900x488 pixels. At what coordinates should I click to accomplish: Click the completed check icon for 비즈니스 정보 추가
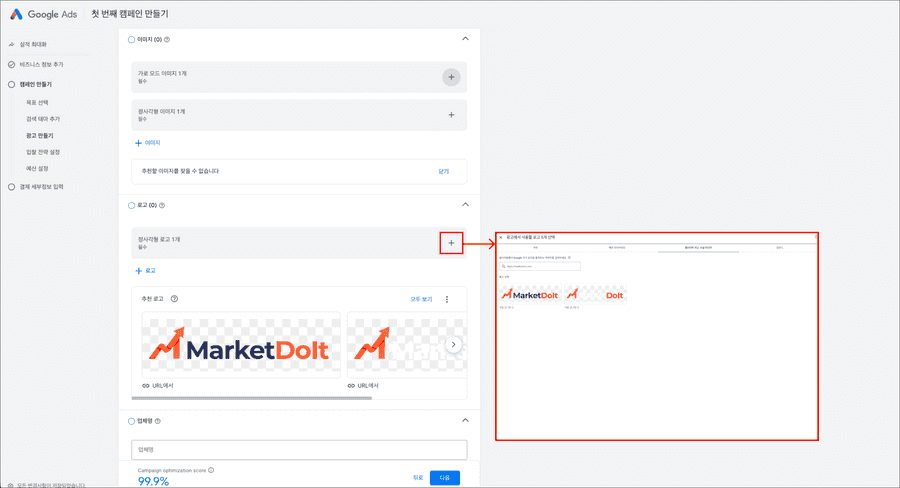[x=11, y=64]
